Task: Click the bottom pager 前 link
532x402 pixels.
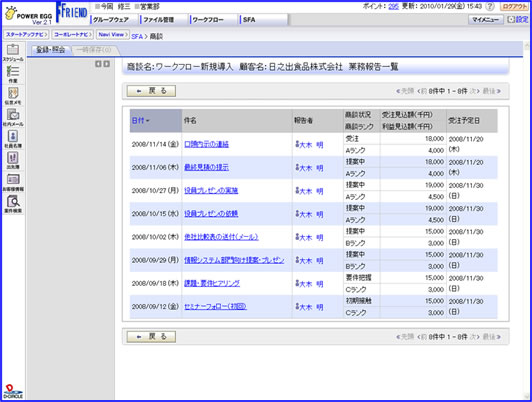Action: (422, 337)
